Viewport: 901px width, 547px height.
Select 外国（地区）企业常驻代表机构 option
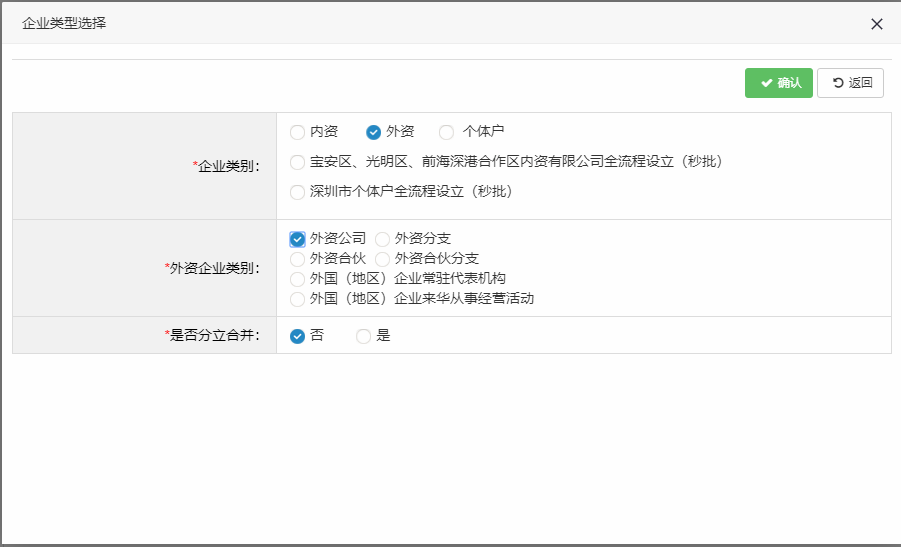click(x=297, y=279)
